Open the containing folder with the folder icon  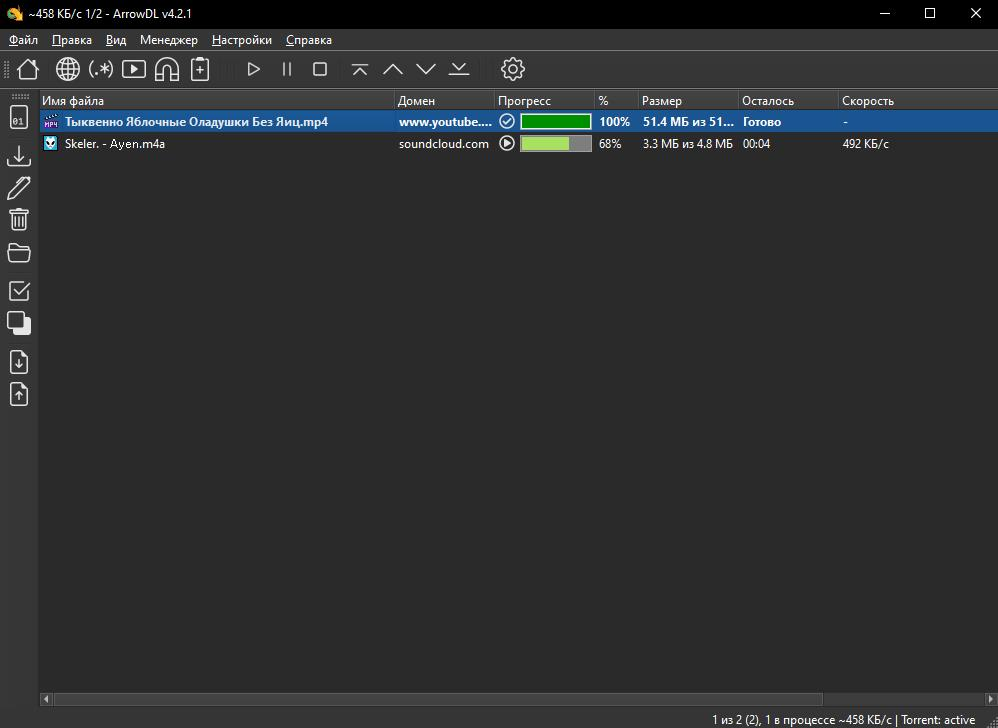(x=19, y=253)
